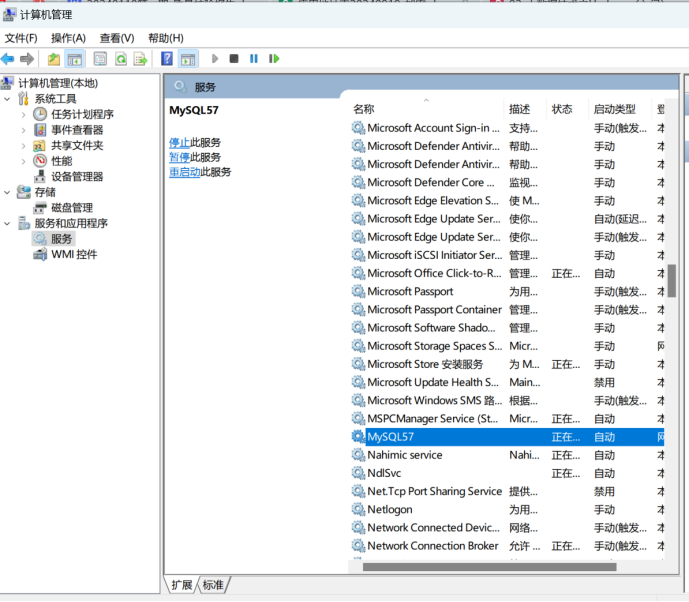Image resolution: width=689 pixels, height=602 pixels.
Task: Click the Up One Level folder icon
Action: 54,59
